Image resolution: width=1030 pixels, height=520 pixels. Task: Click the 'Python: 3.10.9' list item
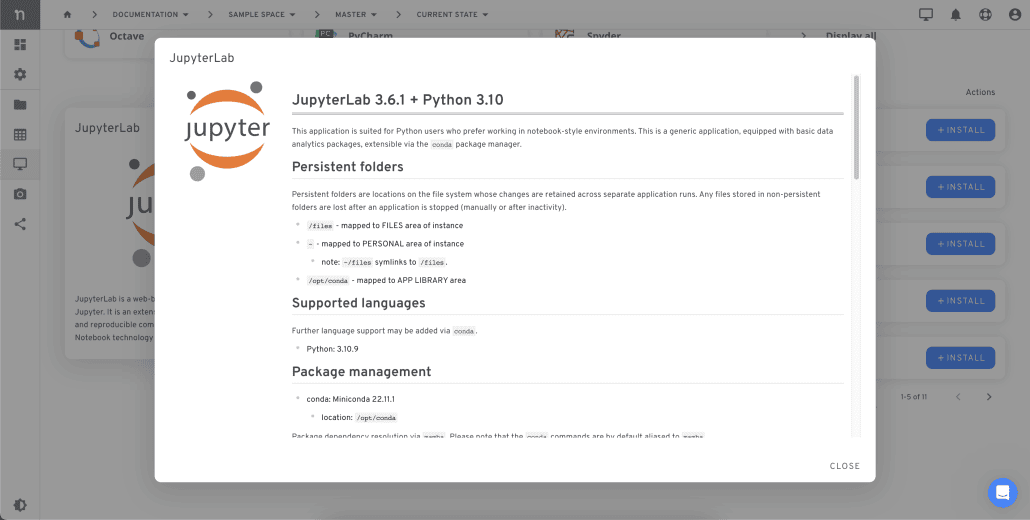(x=332, y=349)
